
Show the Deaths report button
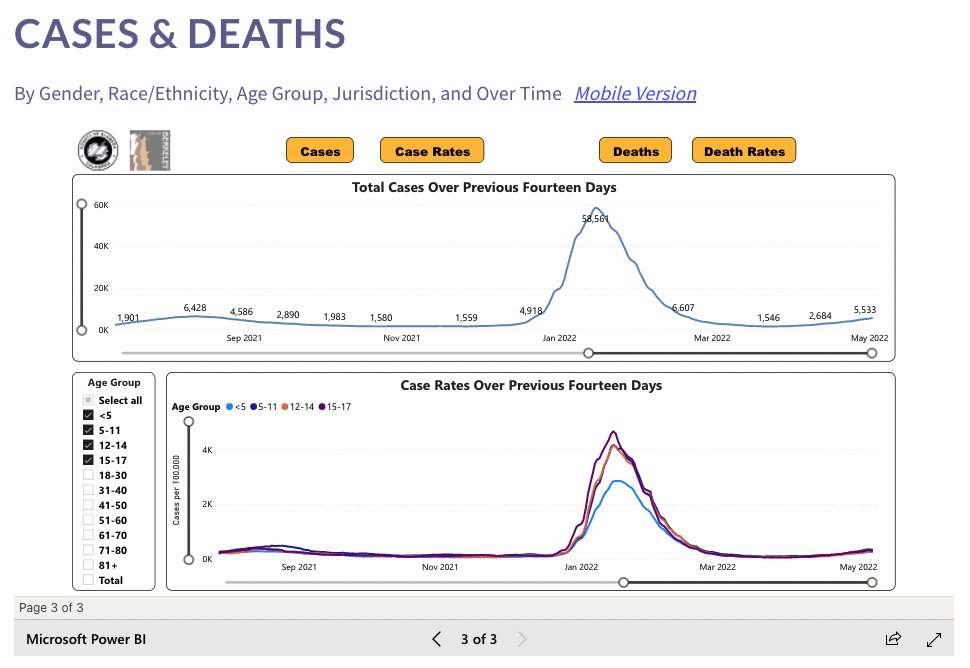[636, 151]
